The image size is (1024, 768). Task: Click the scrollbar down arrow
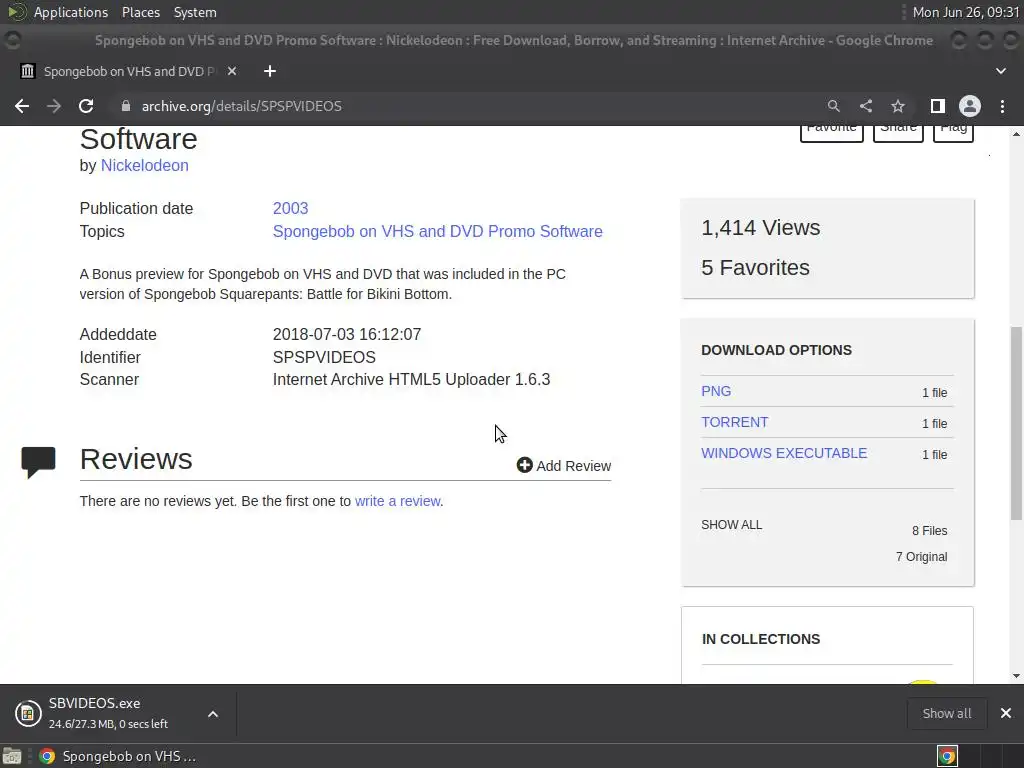(x=1016, y=676)
